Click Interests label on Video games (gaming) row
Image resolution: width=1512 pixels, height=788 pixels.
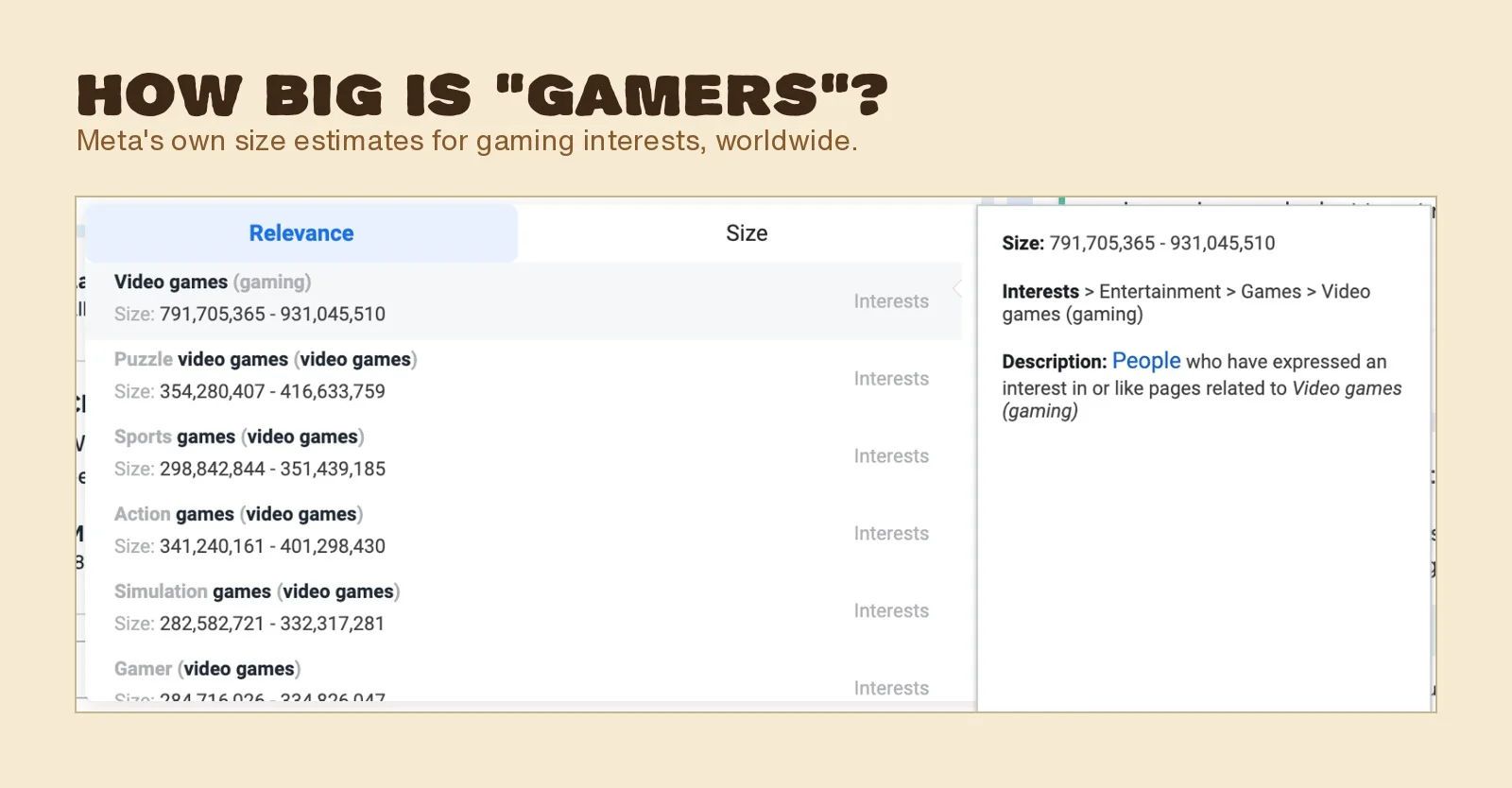click(891, 301)
